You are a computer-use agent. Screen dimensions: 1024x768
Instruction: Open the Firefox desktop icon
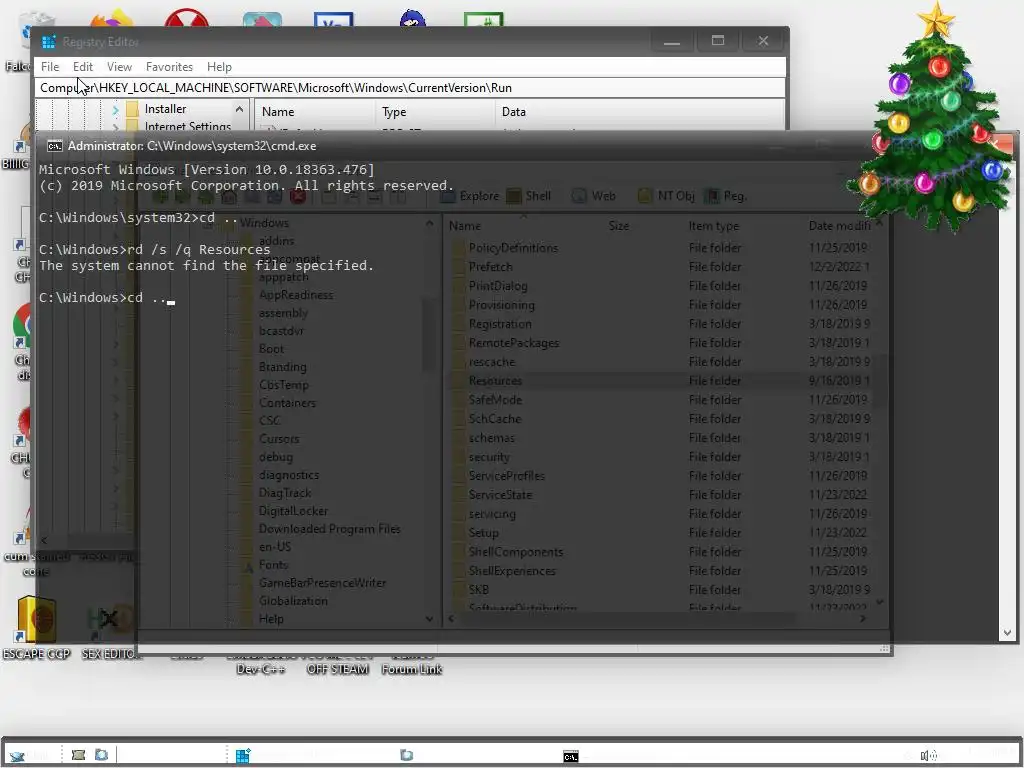tap(112, 20)
